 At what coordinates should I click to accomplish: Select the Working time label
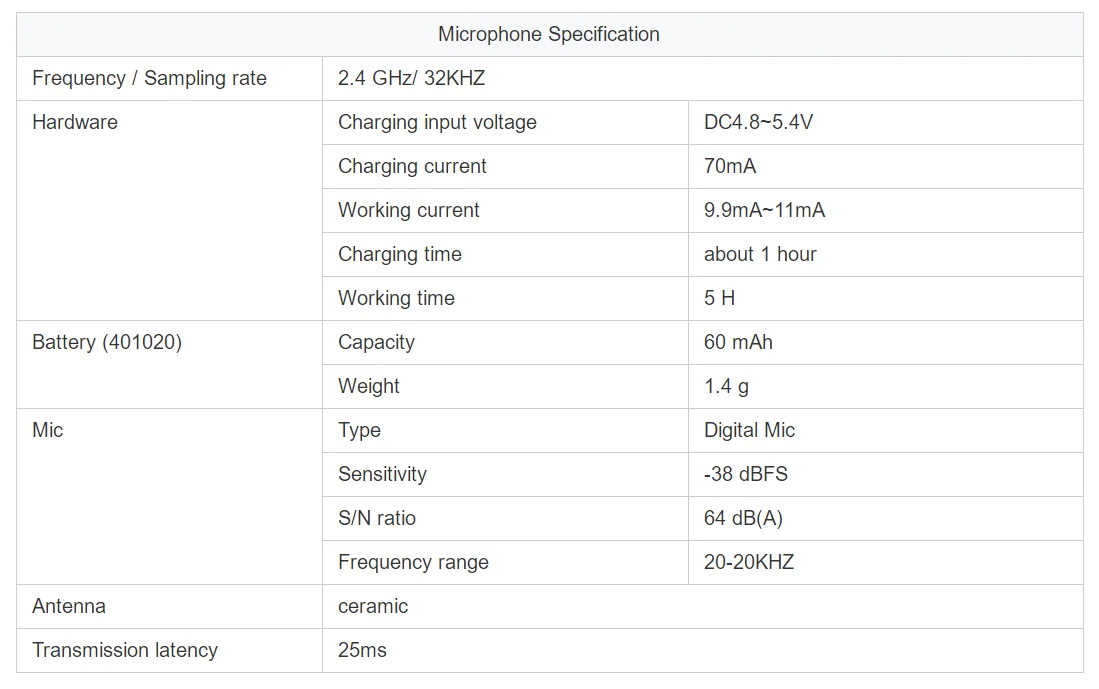pyautogui.click(x=396, y=298)
